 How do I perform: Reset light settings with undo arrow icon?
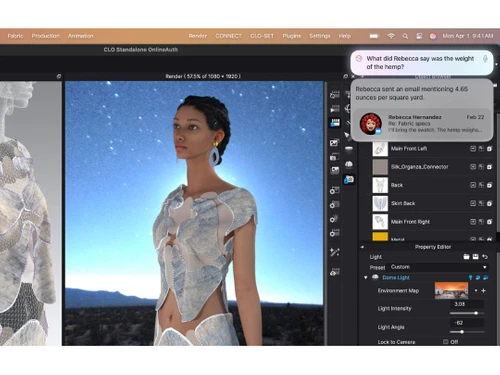pos(485,256)
